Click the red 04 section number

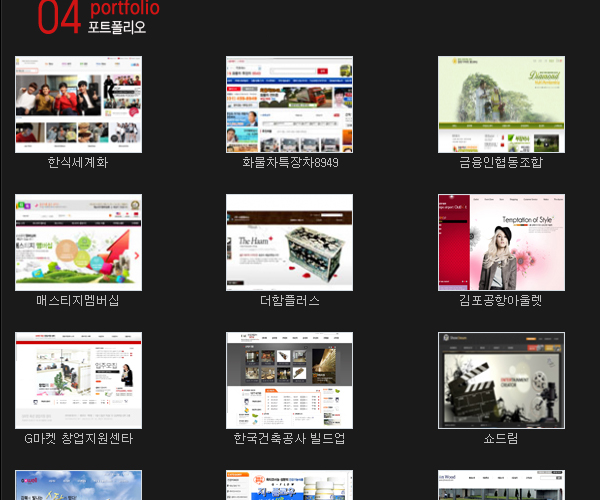tap(59, 17)
